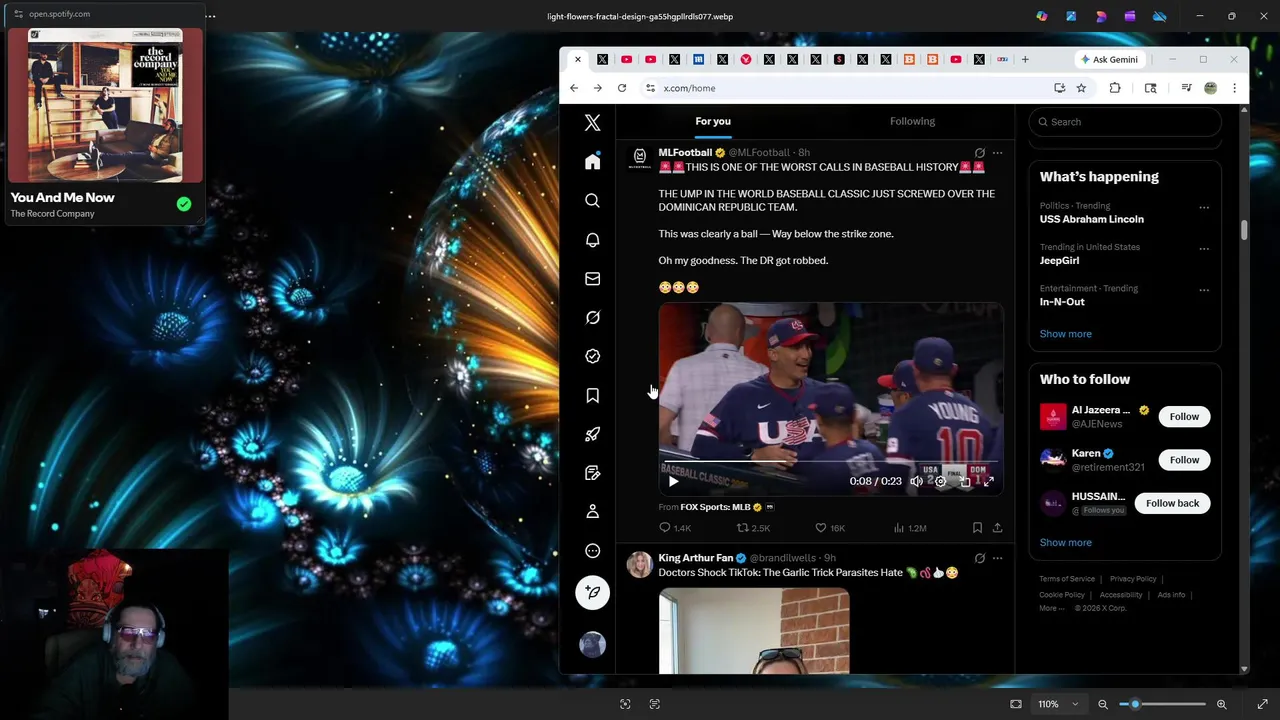This screenshot has width=1280, height=720.
Task: Open options for JeepGirl trend
Action: coord(1204,249)
